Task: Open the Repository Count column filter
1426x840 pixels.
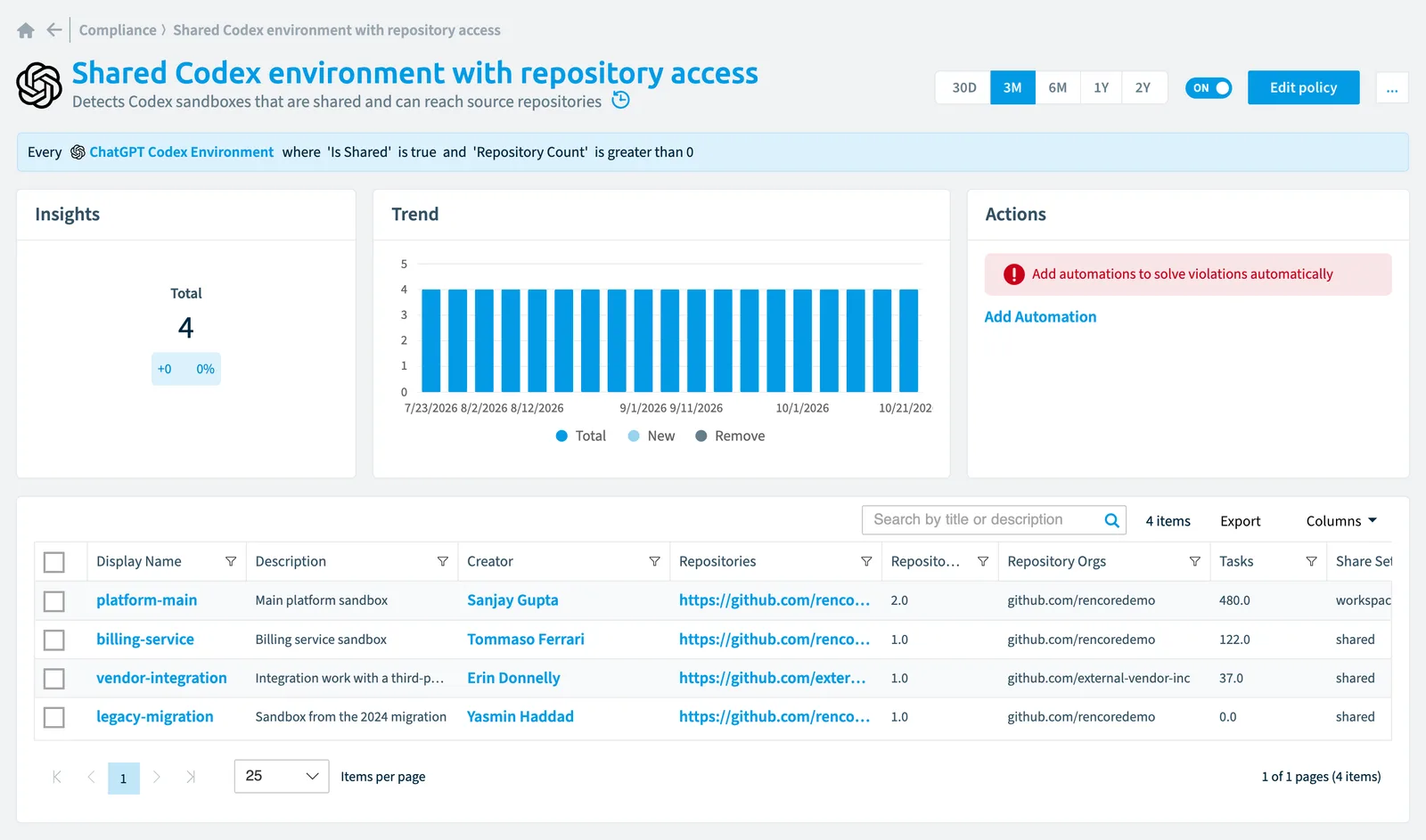Action: [983, 561]
